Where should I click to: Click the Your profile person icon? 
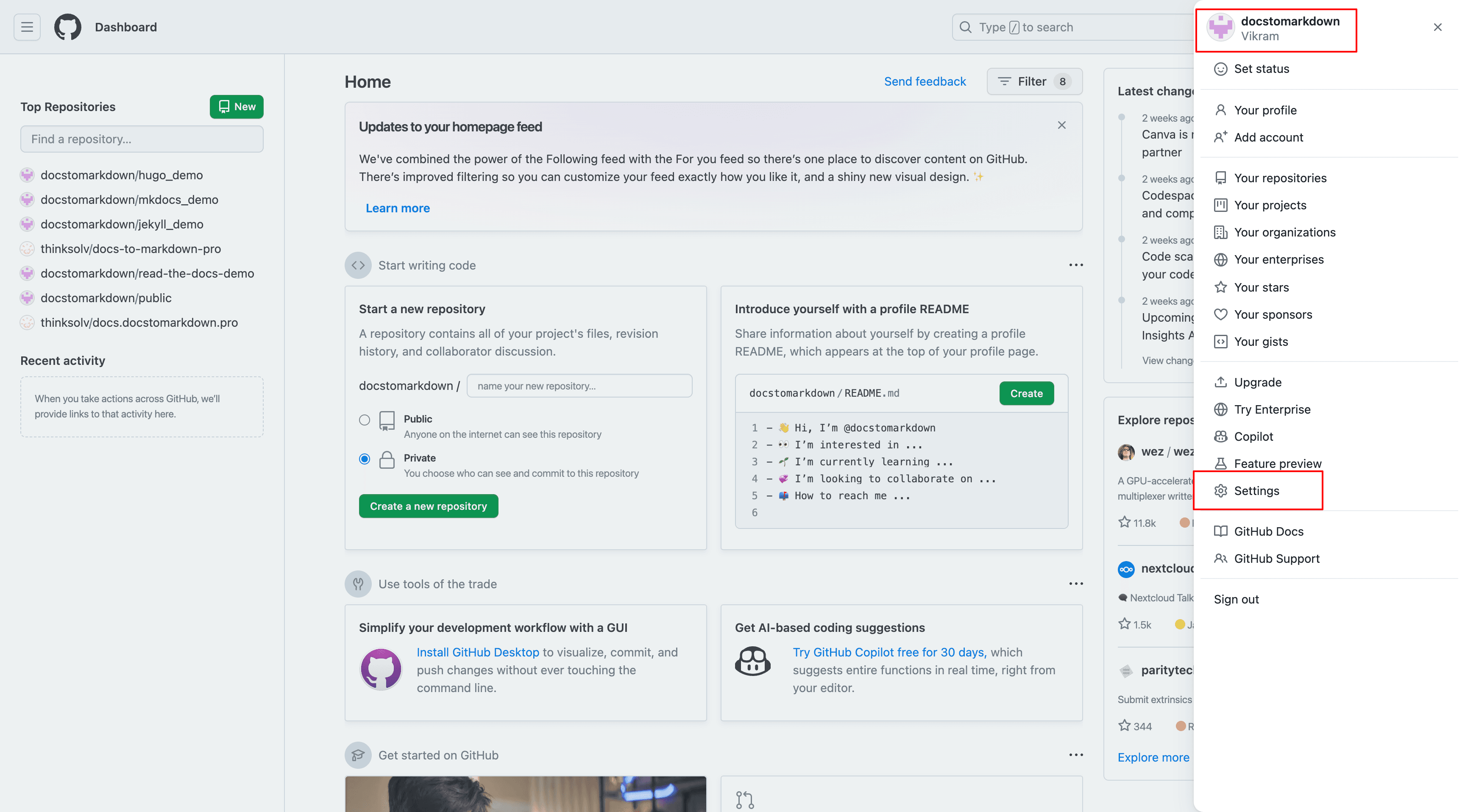[x=1220, y=110]
